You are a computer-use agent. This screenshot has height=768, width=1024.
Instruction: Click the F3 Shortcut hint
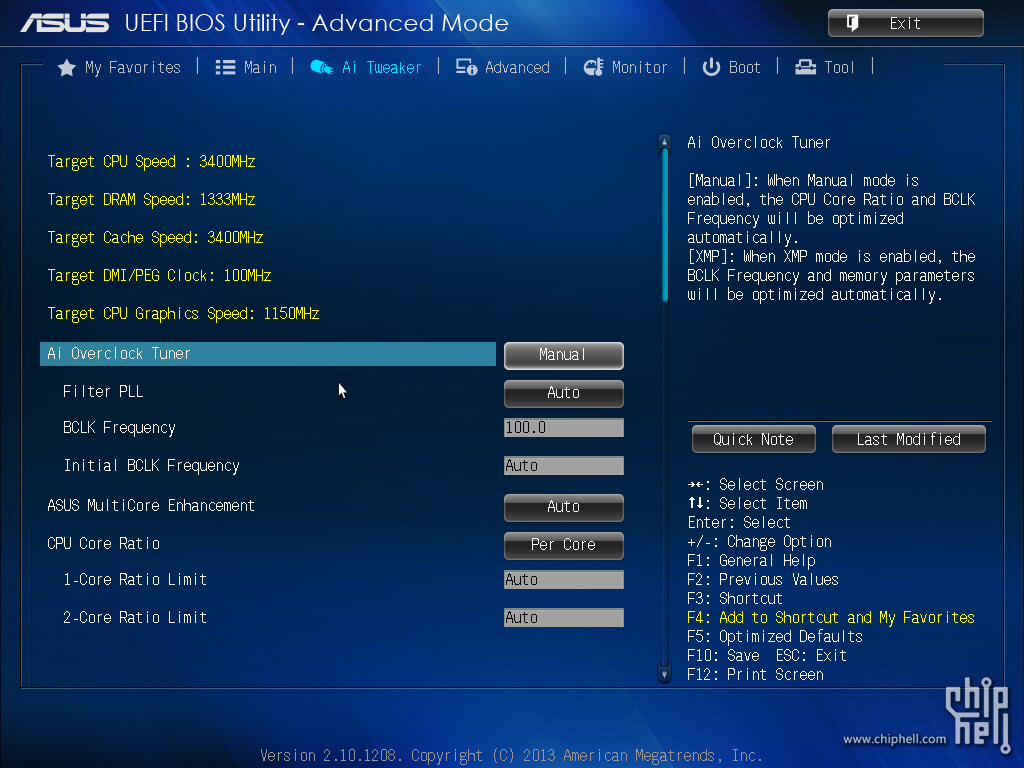735,599
